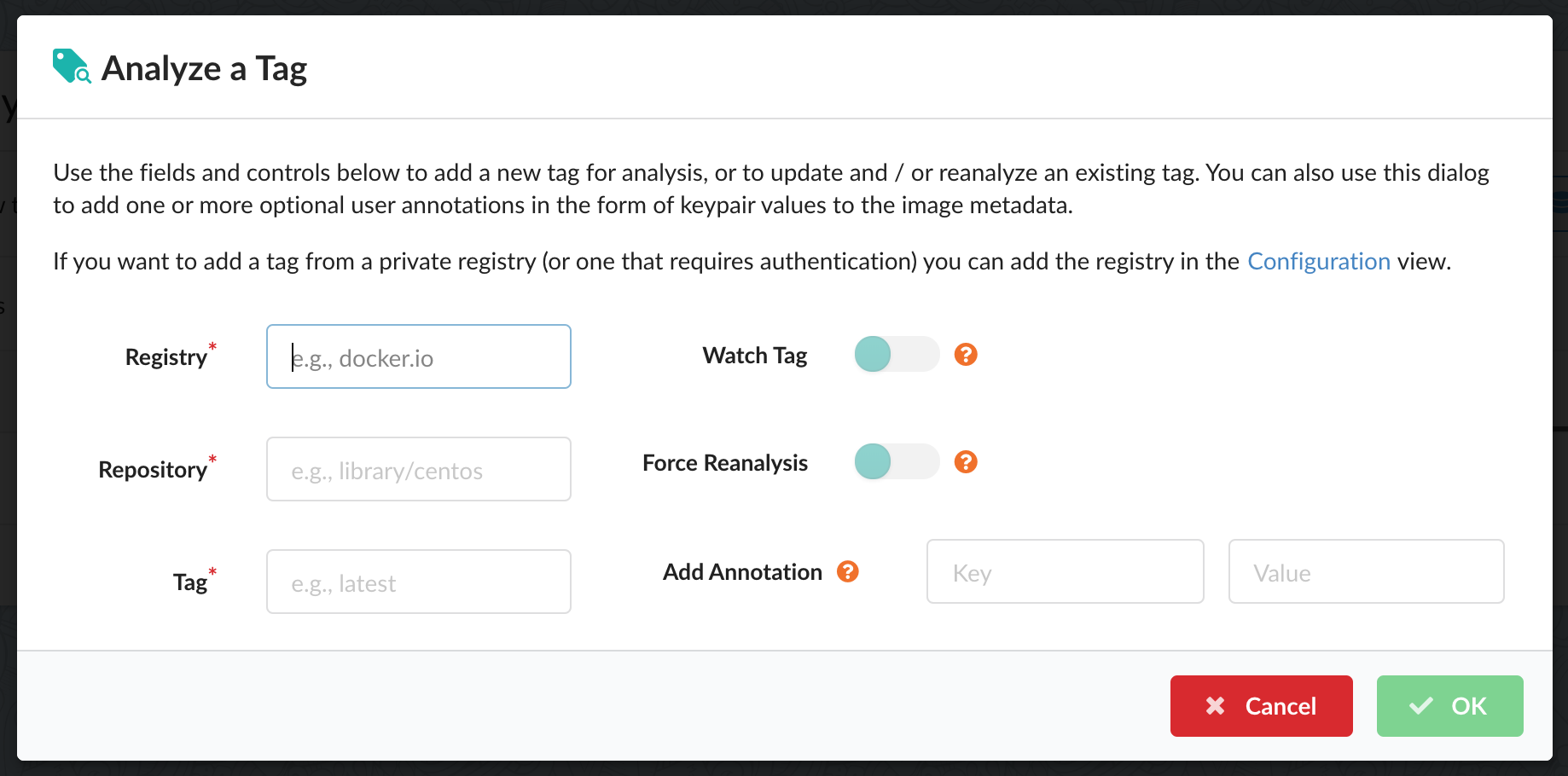This screenshot has height=776, width=1568.
Task: Click the Repository text field
Action: click(x=418, y=470)
